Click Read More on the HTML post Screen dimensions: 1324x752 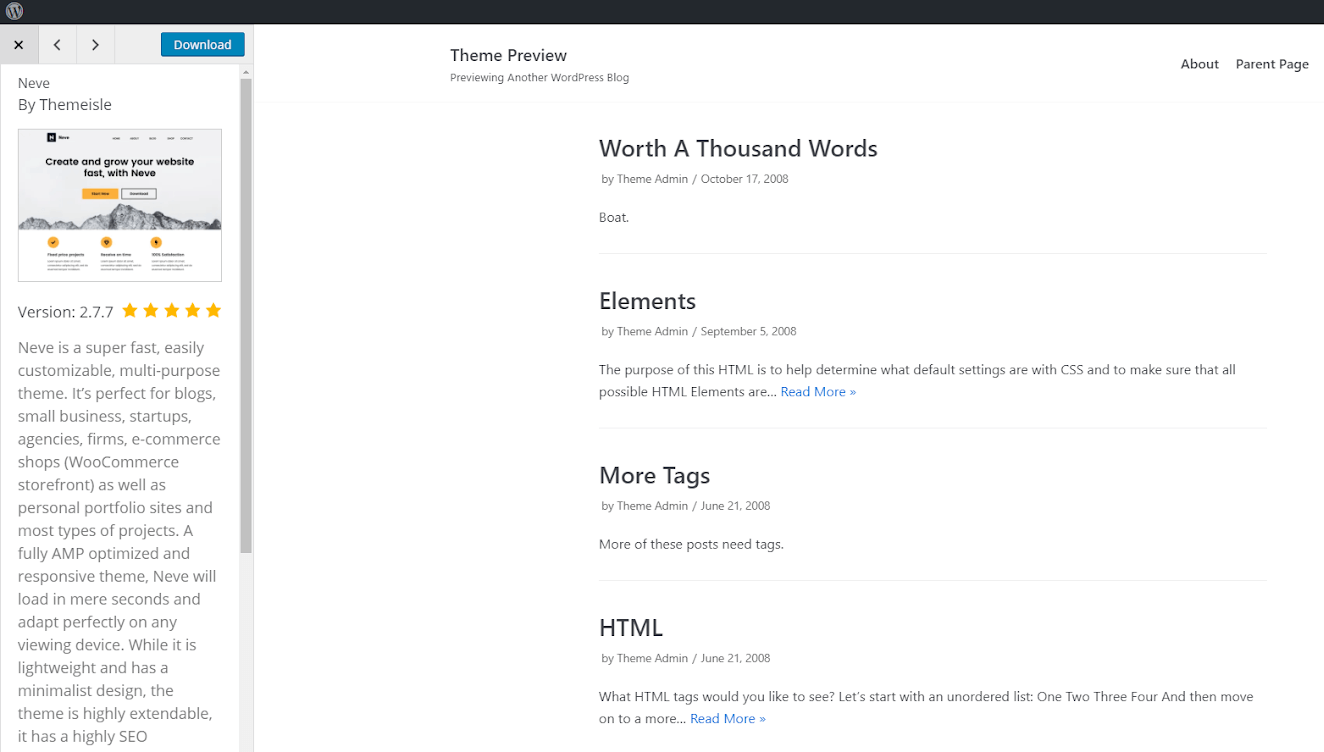727,719
